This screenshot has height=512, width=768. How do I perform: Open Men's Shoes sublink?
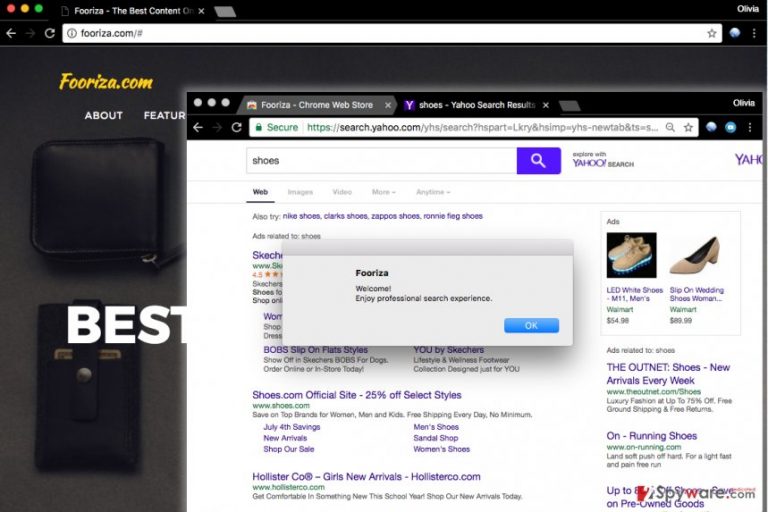[436, 427]
